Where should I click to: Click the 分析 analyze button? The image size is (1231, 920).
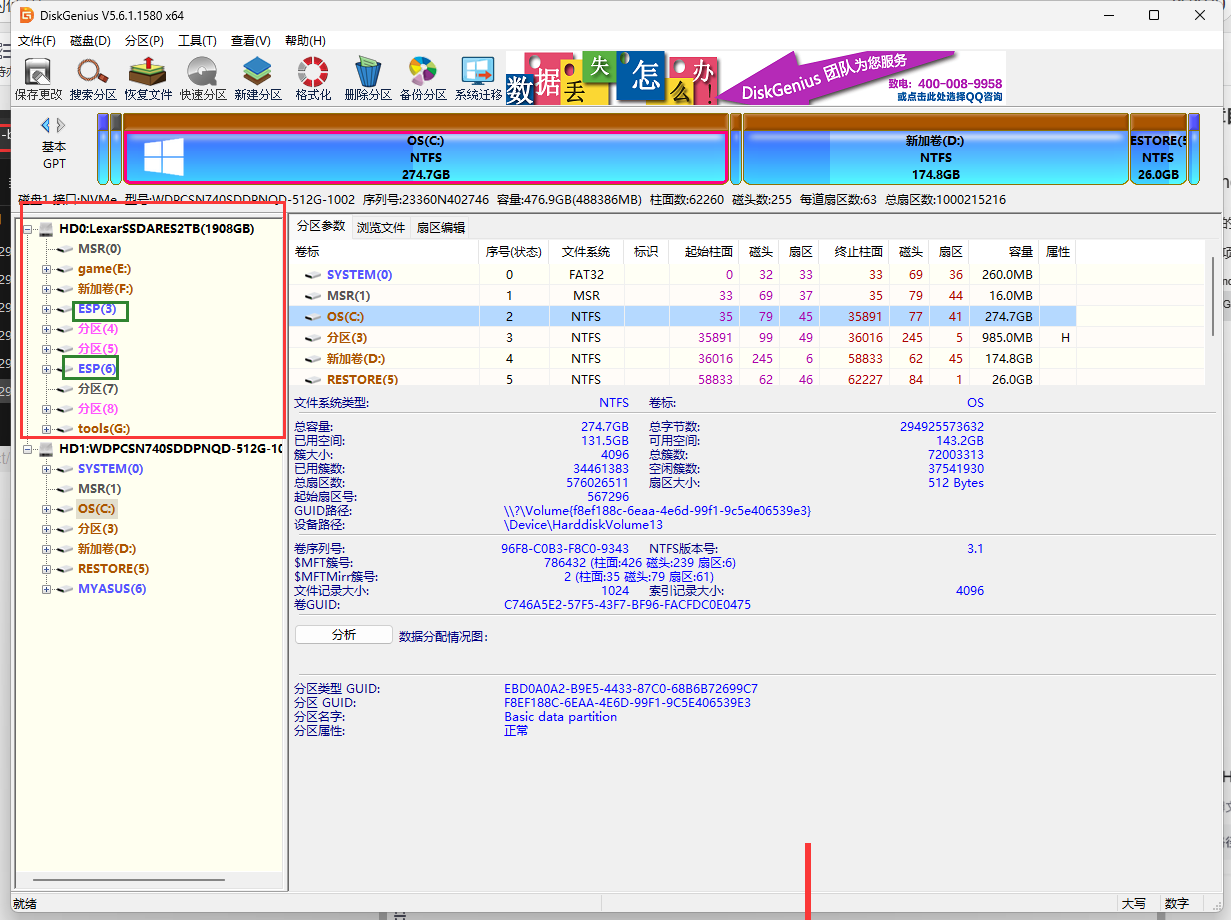pyautogui.click(x=343, y=635)
